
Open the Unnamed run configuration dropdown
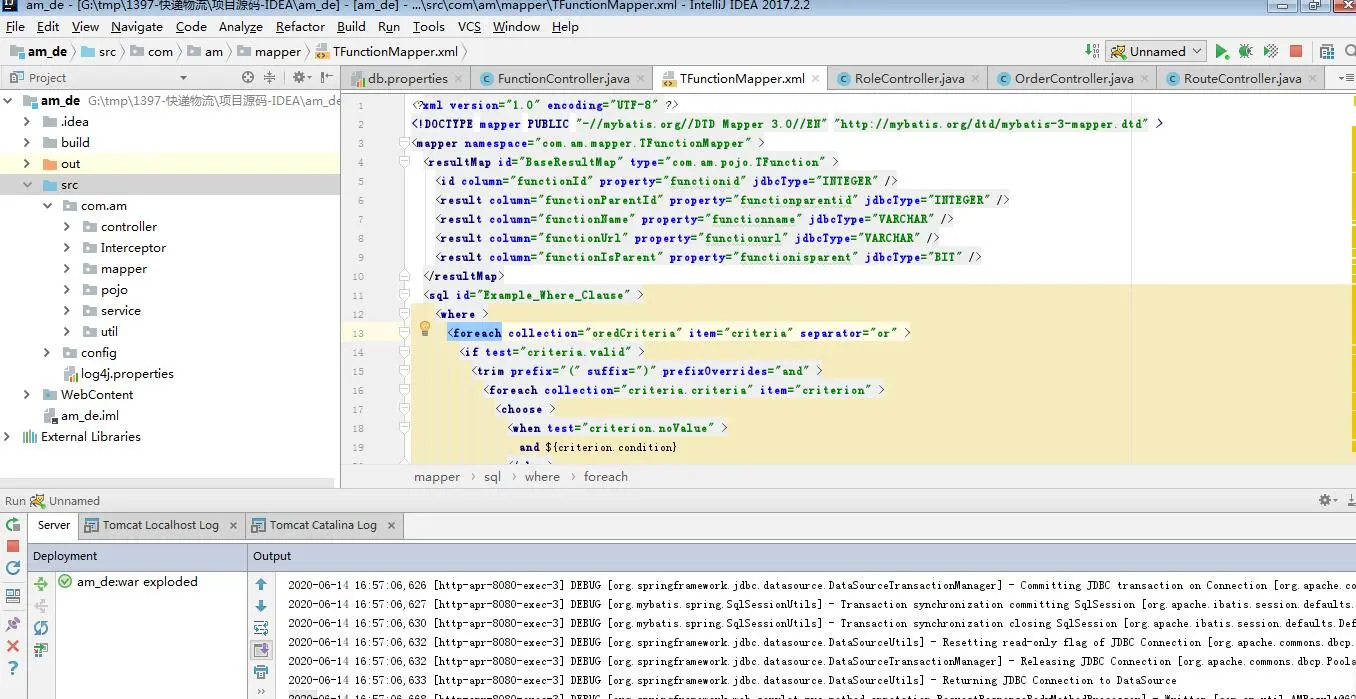(1157, 52)
